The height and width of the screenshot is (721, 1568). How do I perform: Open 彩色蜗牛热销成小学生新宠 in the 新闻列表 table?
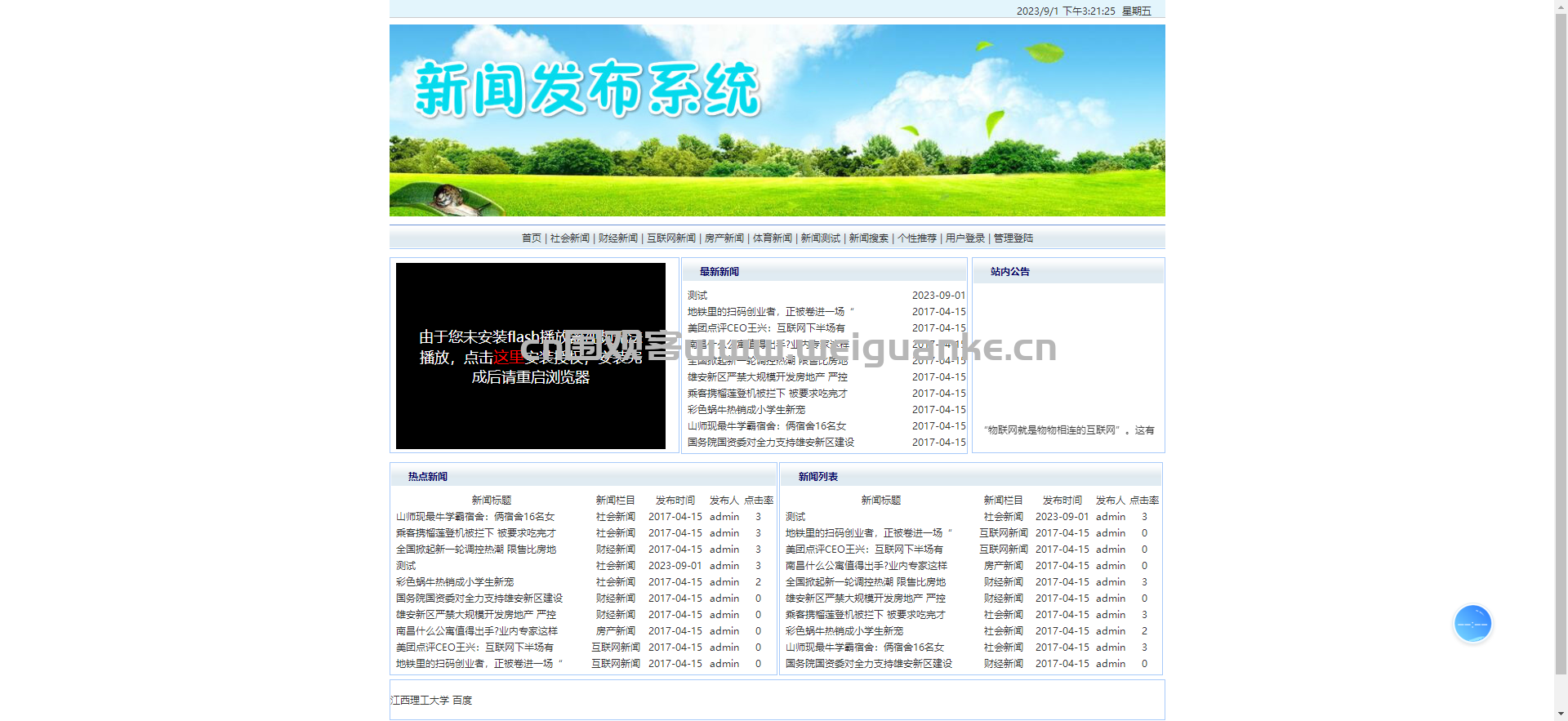click(844, 631)
